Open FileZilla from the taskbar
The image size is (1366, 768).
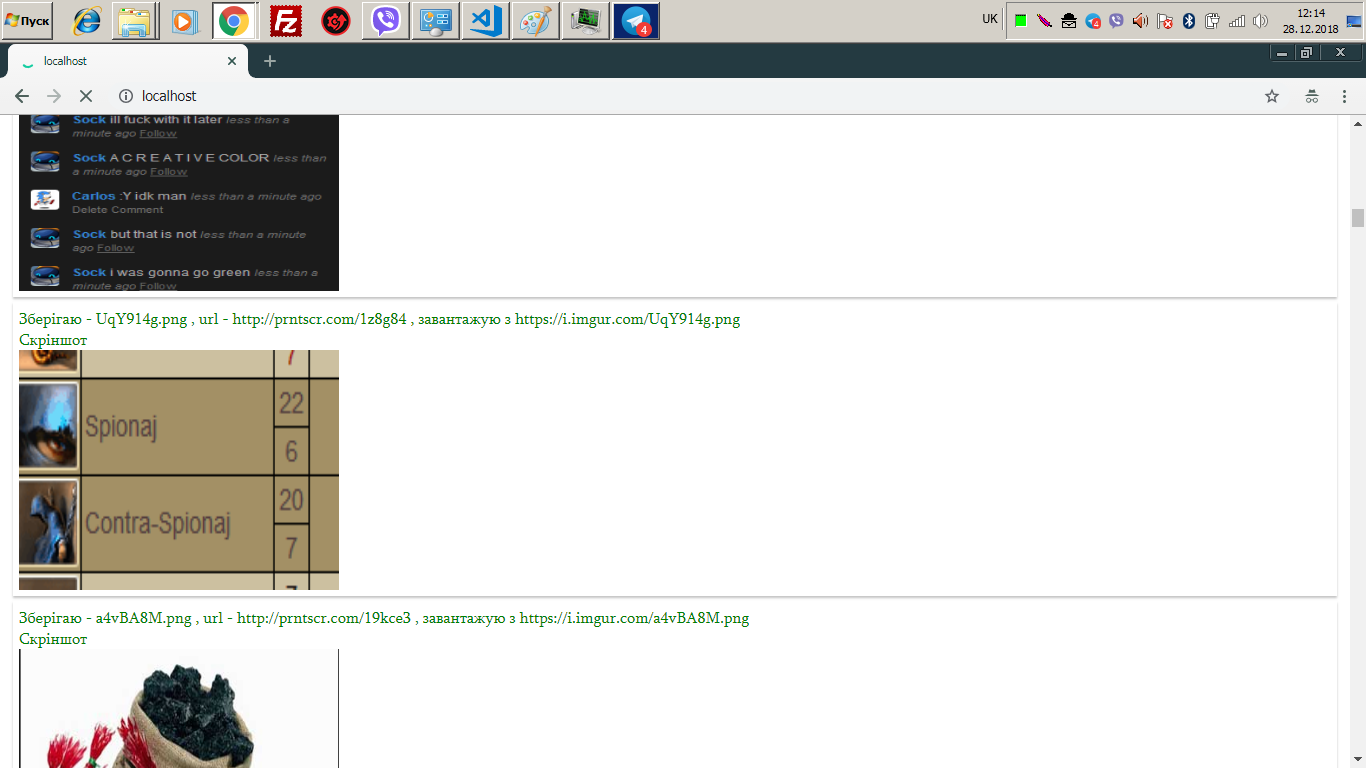pos(286,20)
